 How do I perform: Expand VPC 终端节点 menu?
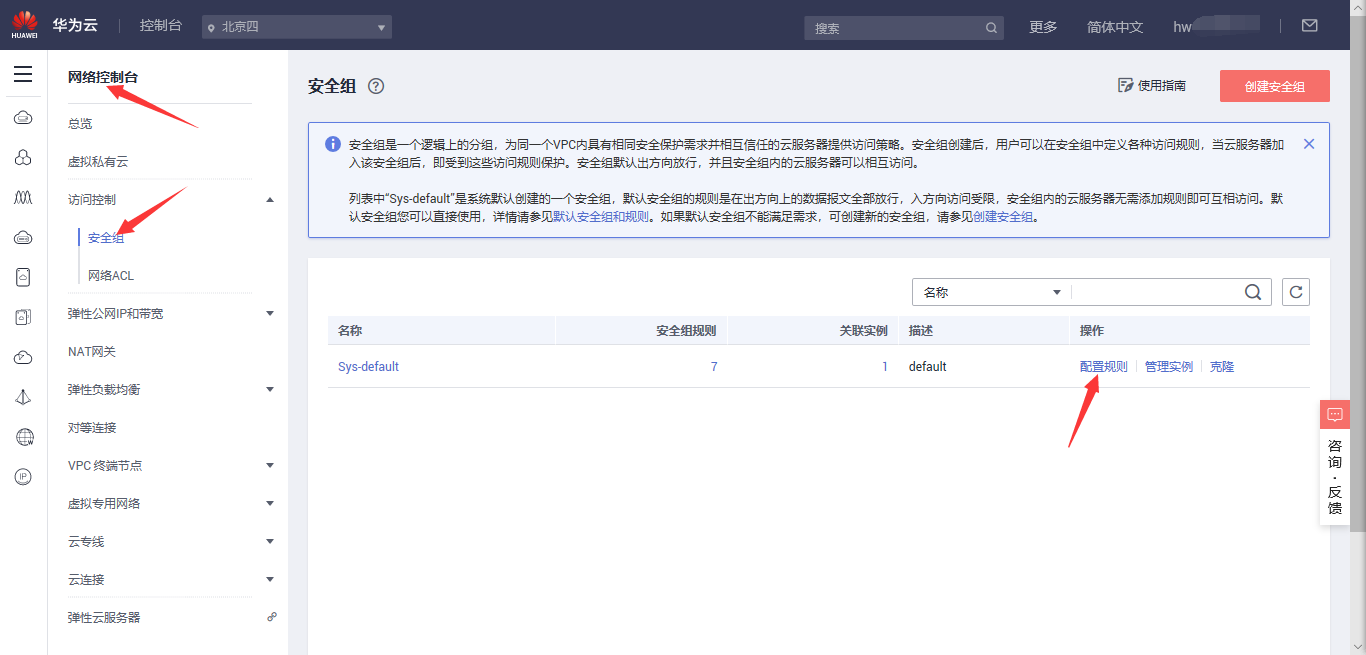tap(270, 465)
